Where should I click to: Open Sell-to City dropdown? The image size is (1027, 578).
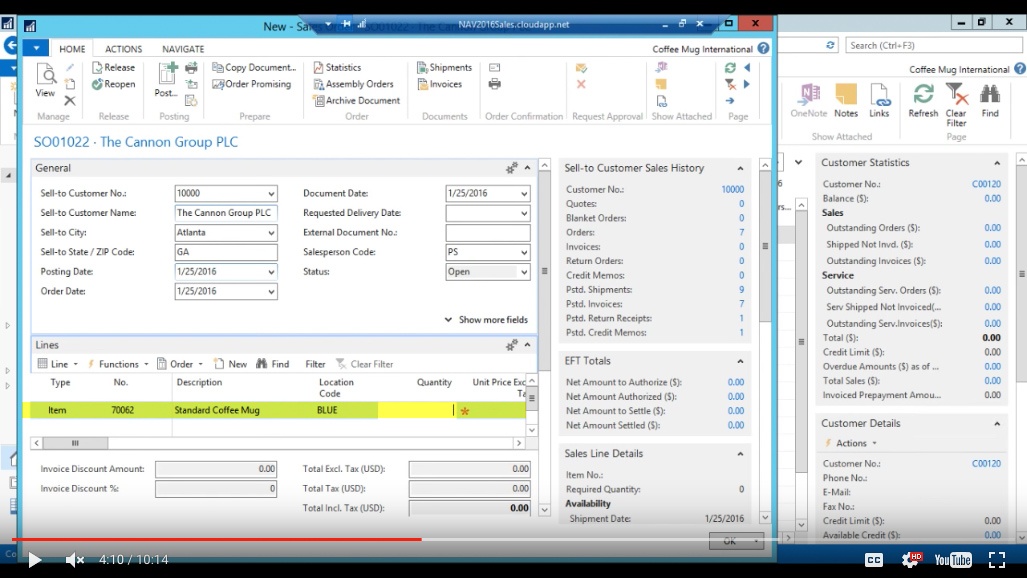point(271,233)
